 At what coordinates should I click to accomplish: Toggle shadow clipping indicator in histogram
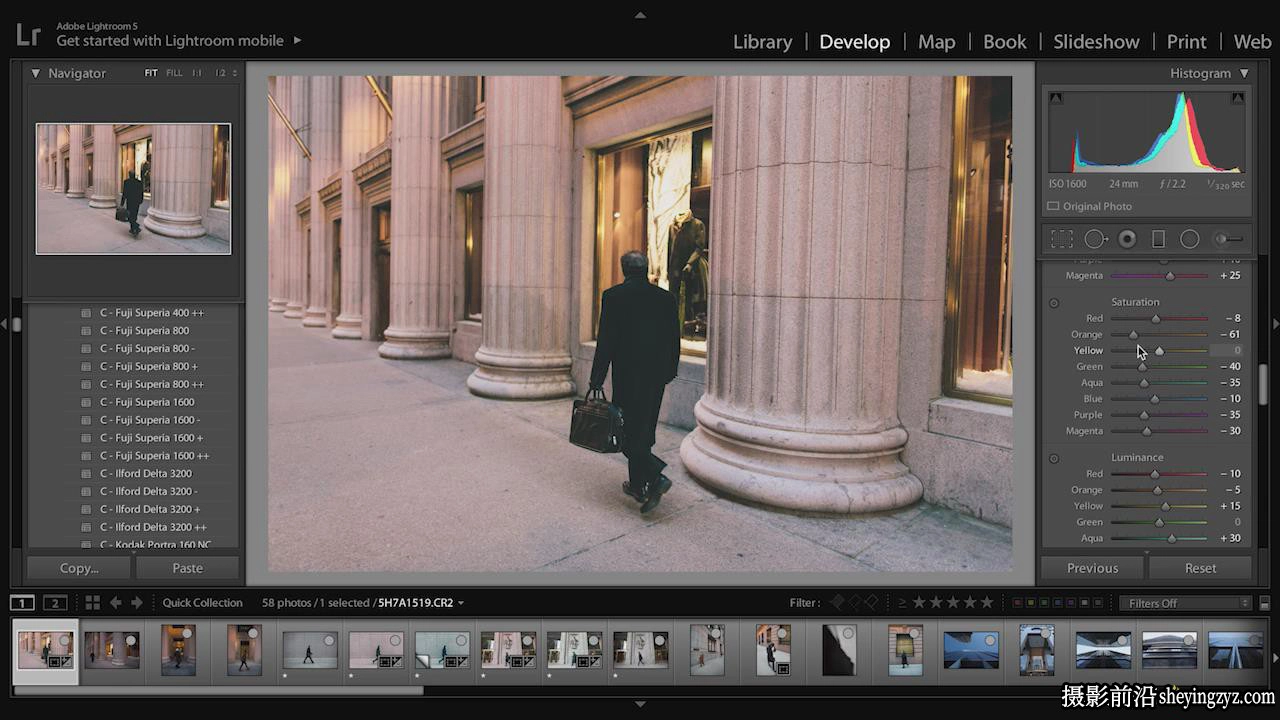click(x=1056, y=98)
